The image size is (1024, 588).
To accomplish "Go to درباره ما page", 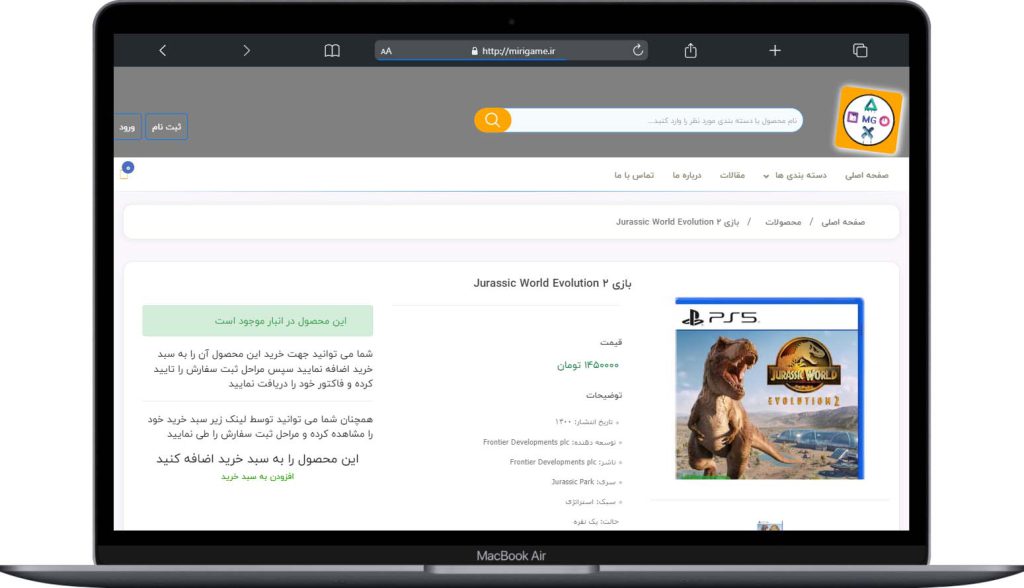I will coord(687,175).
